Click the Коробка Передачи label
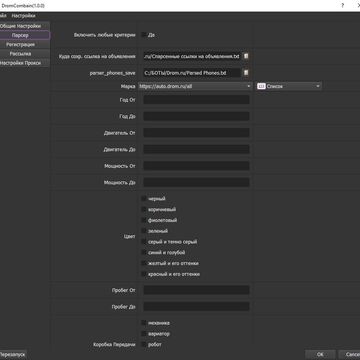This screenshot has width=360, height=360. [x=114, y=344]
